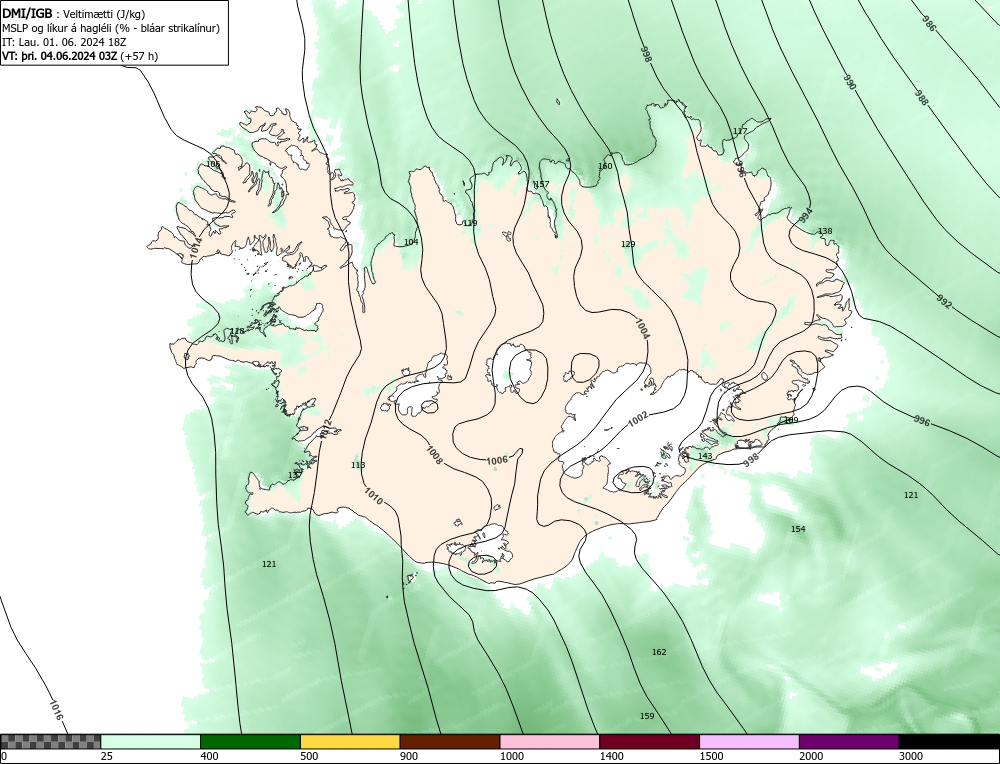Click the 'MSLP og líkur á hagléli' line

click(x=111, y=28)
